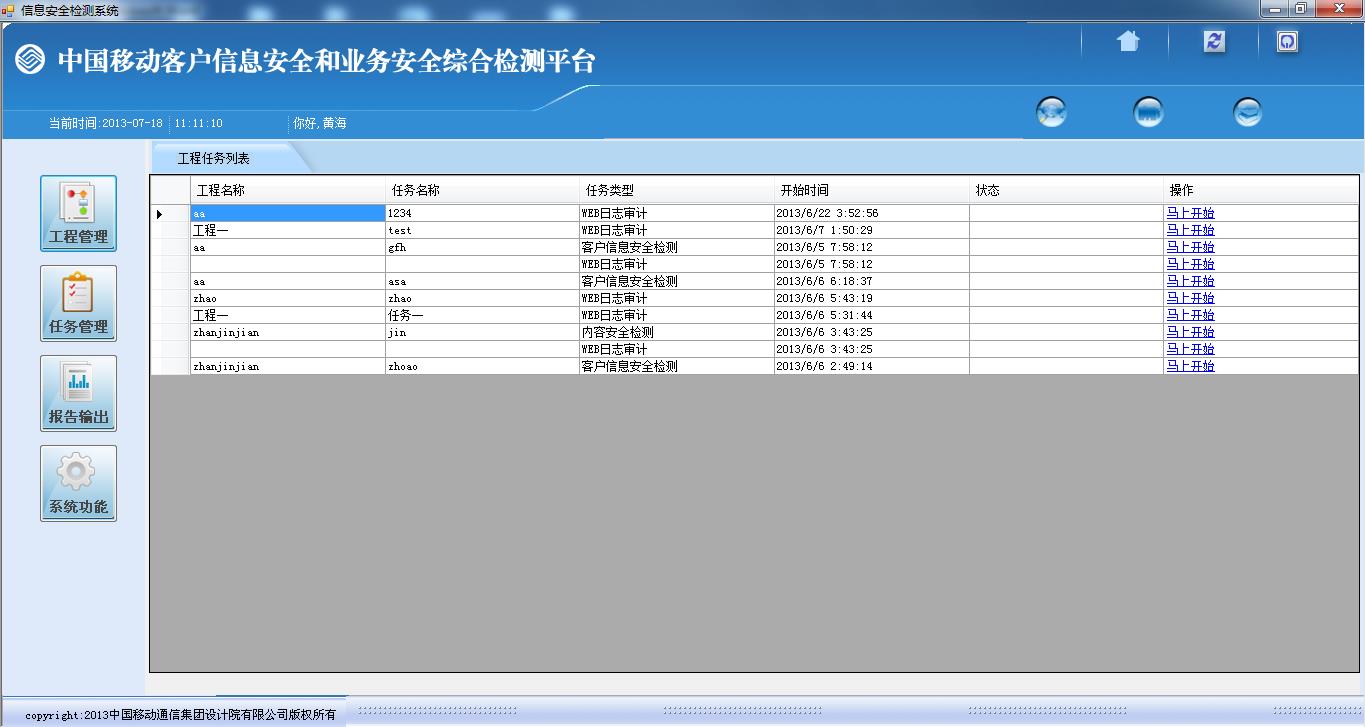
Task: Open the 工程管理 project management panel
Action: pyautogui.click(x=78, y=213)
